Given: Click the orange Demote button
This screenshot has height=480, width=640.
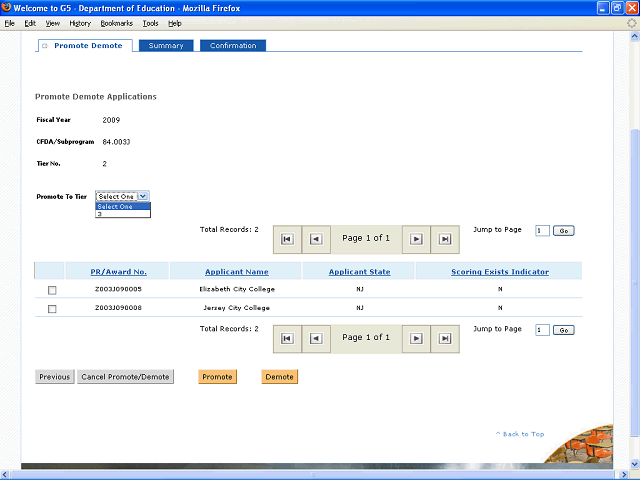Looking at the screenshot, I should click(280, 377).
